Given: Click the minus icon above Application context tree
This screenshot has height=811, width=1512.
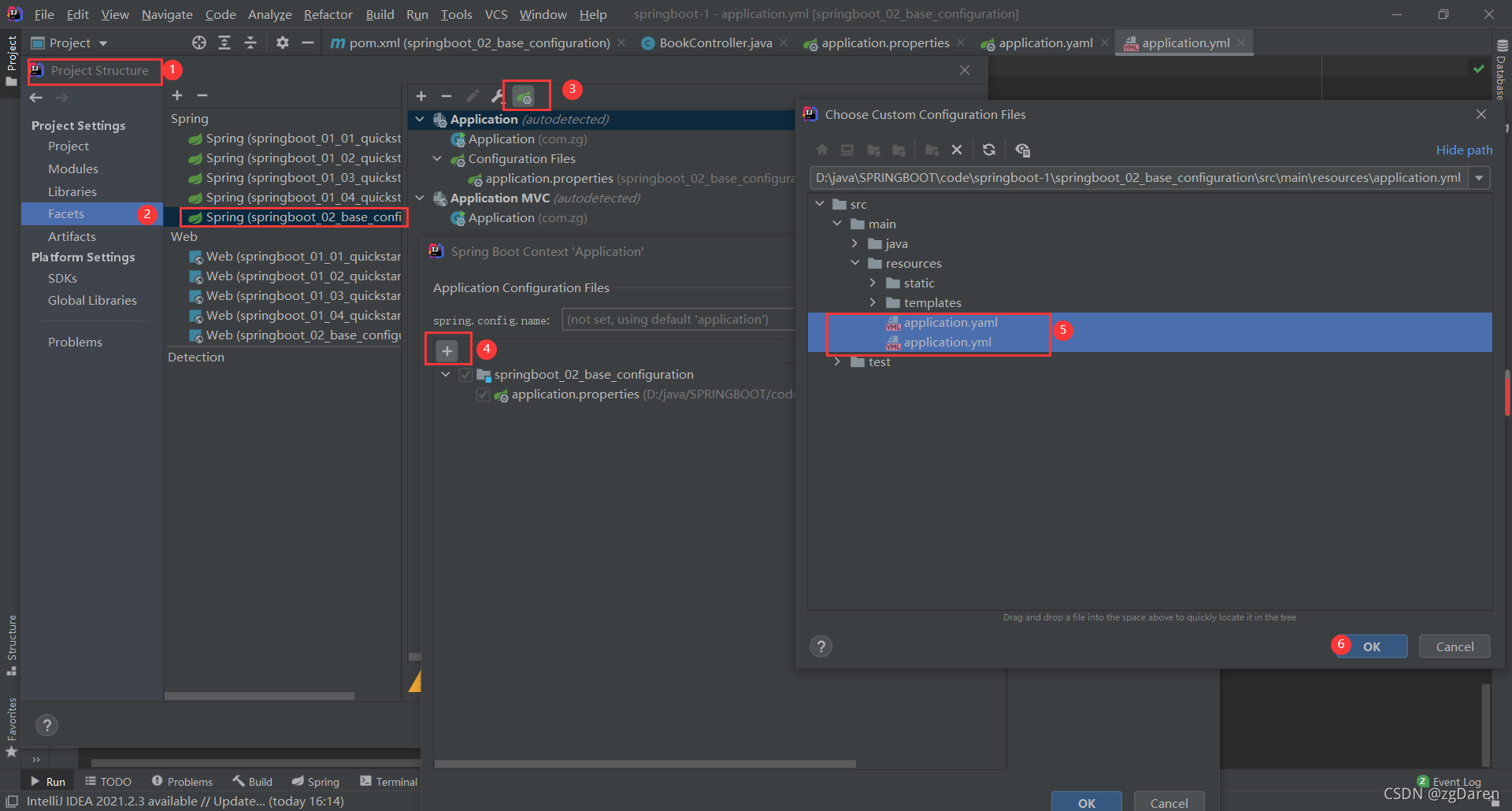Looking at the screenshot, I should (x=447, y=96).
